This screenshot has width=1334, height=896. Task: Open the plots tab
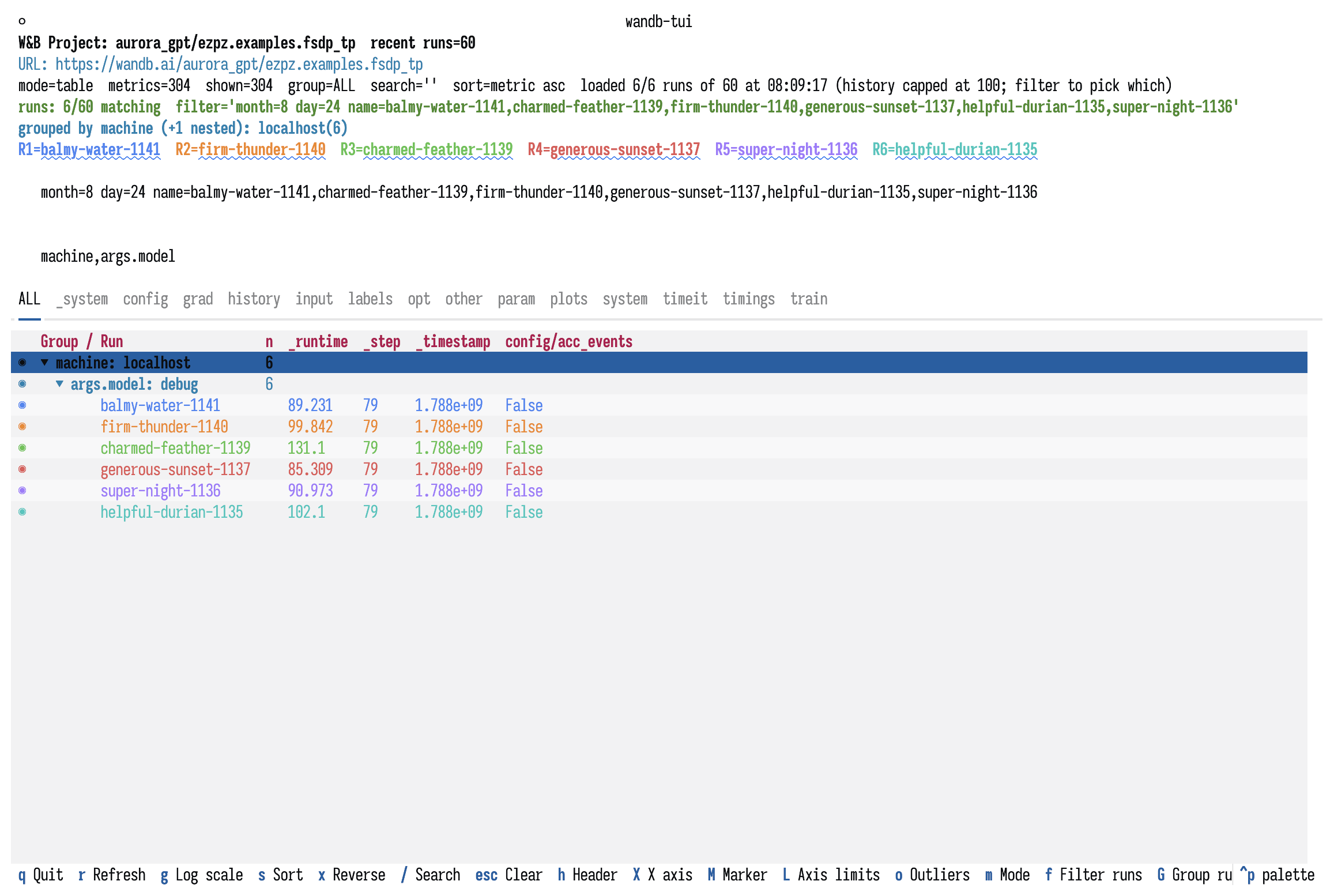(x=568, y=299)
